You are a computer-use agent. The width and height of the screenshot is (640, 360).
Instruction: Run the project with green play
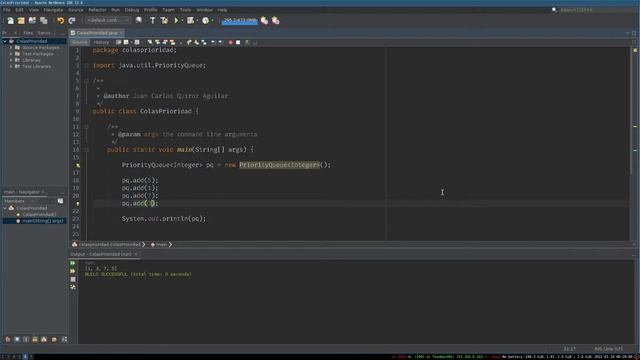(x=176, y=20)
